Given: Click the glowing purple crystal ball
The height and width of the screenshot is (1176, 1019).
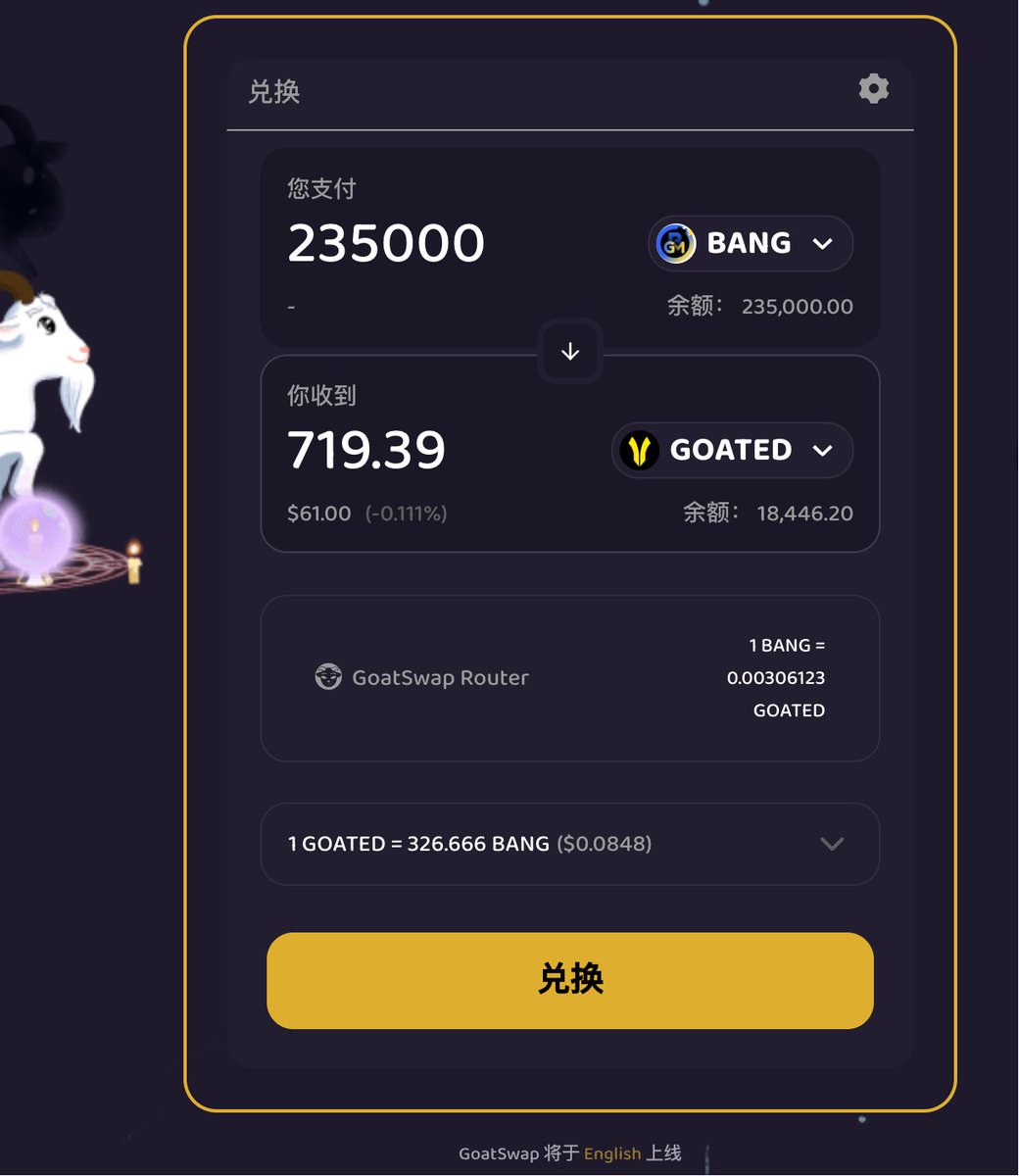Looking at the screenshot, I should point(36,535).
